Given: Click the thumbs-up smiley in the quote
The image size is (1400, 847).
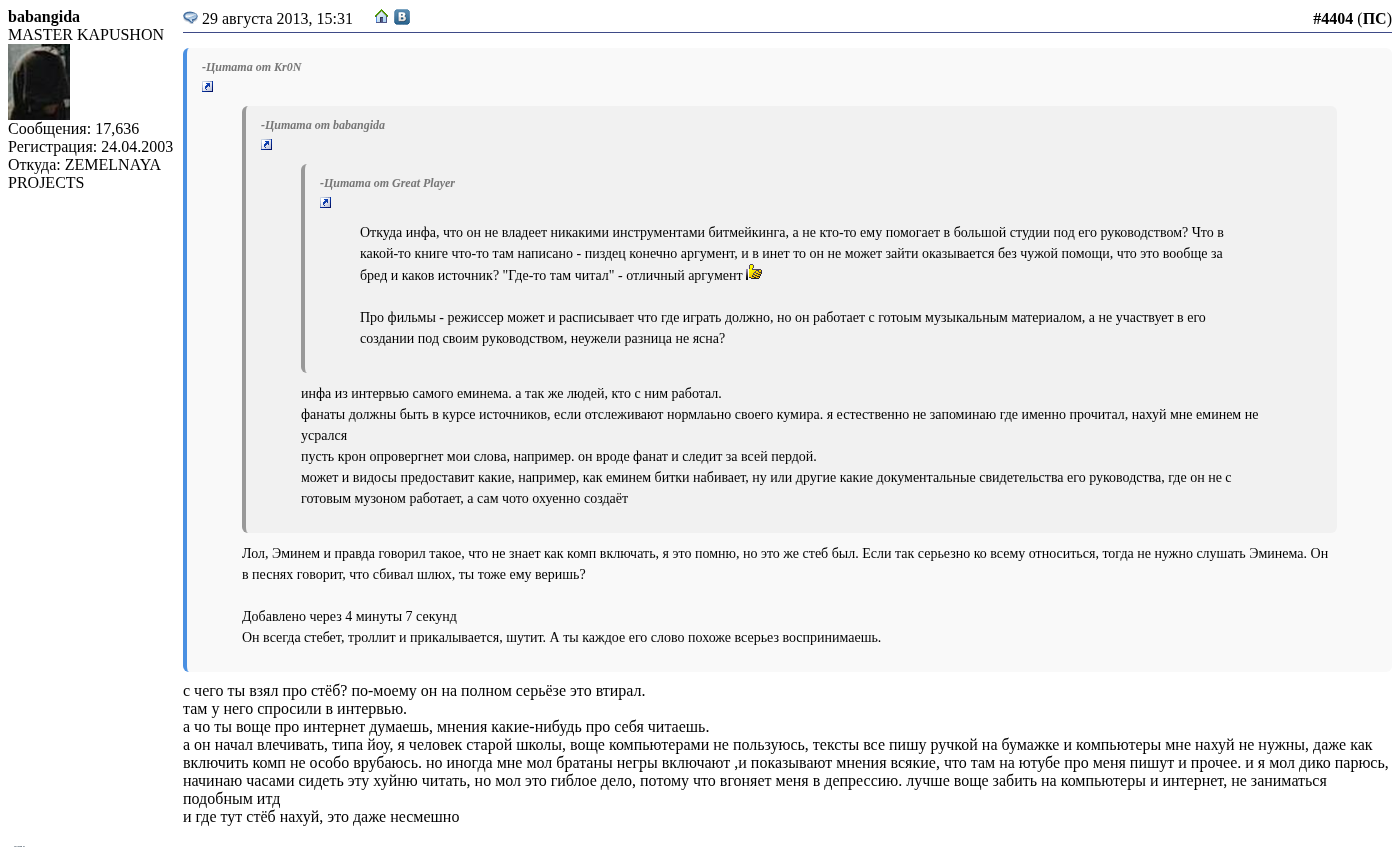Looking at the screenshot, I should pos(755,272).
